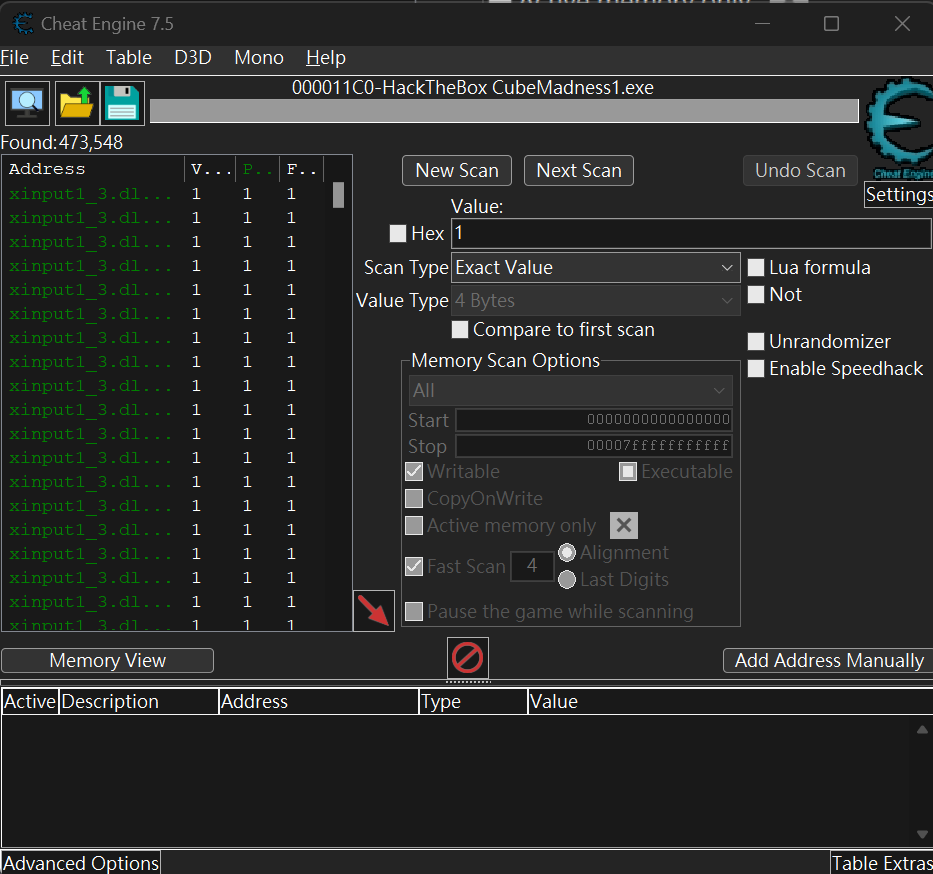Viewport: 933px width, 874px height.
Task: Open the process list via the computer-magnifier icon
Action: pyautogui.click(x=27, y=104)
